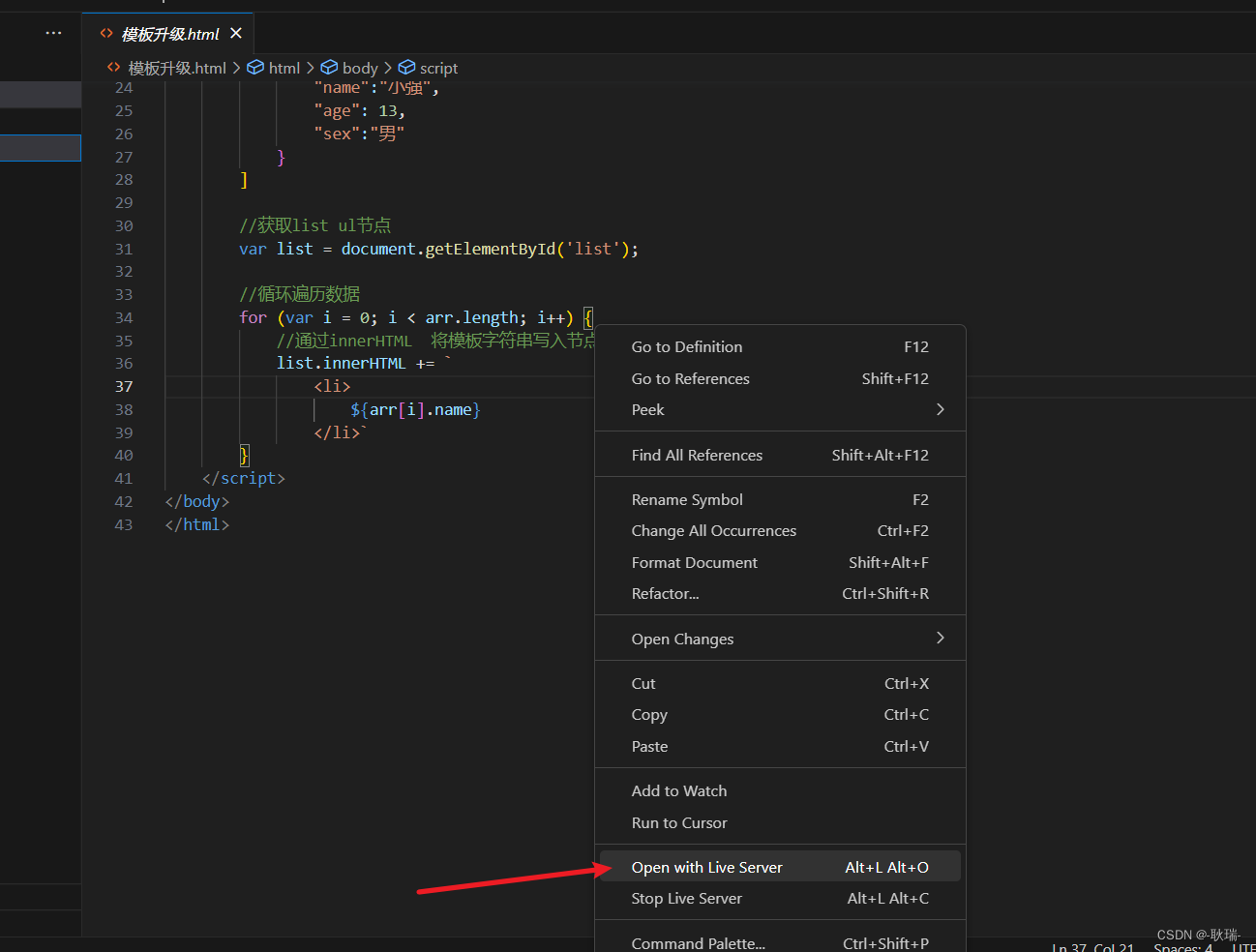Screen dimensions: 1256x952
Task: Expand the Open Changes submenu
Action: [780, 639]
